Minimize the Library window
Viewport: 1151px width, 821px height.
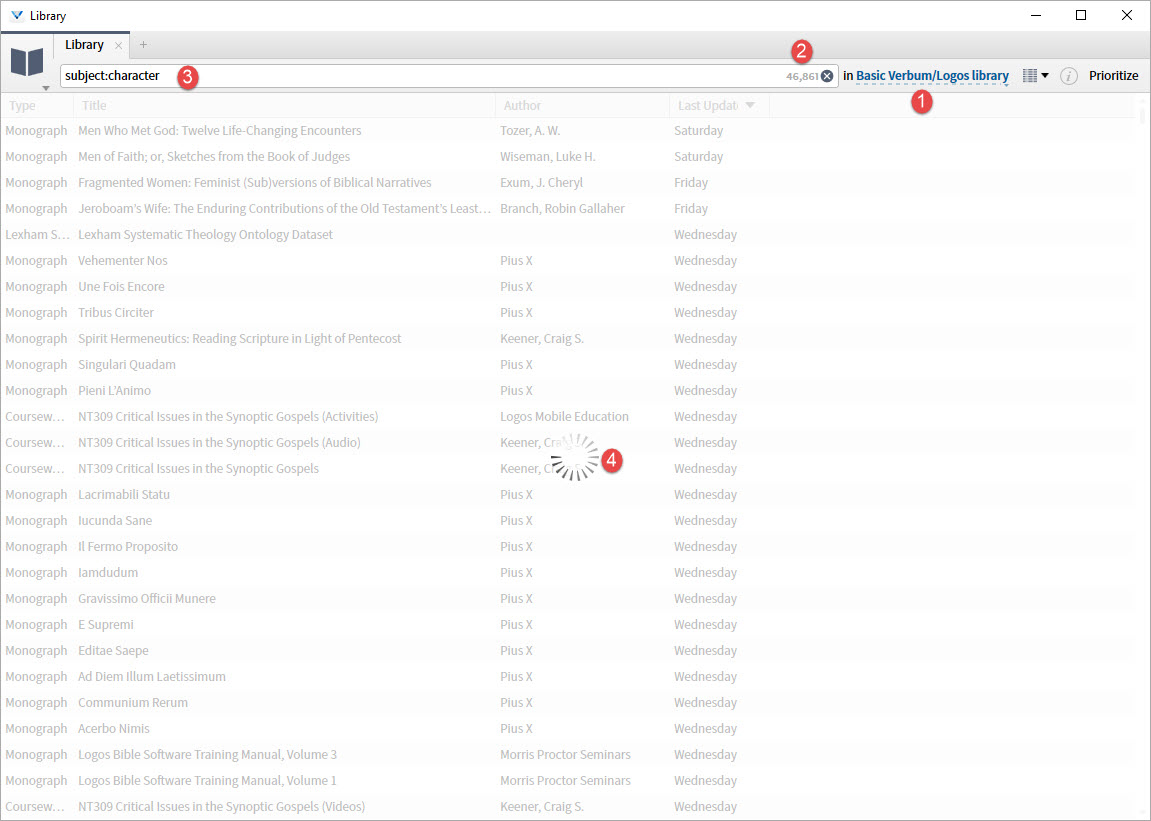(1036, 15)
